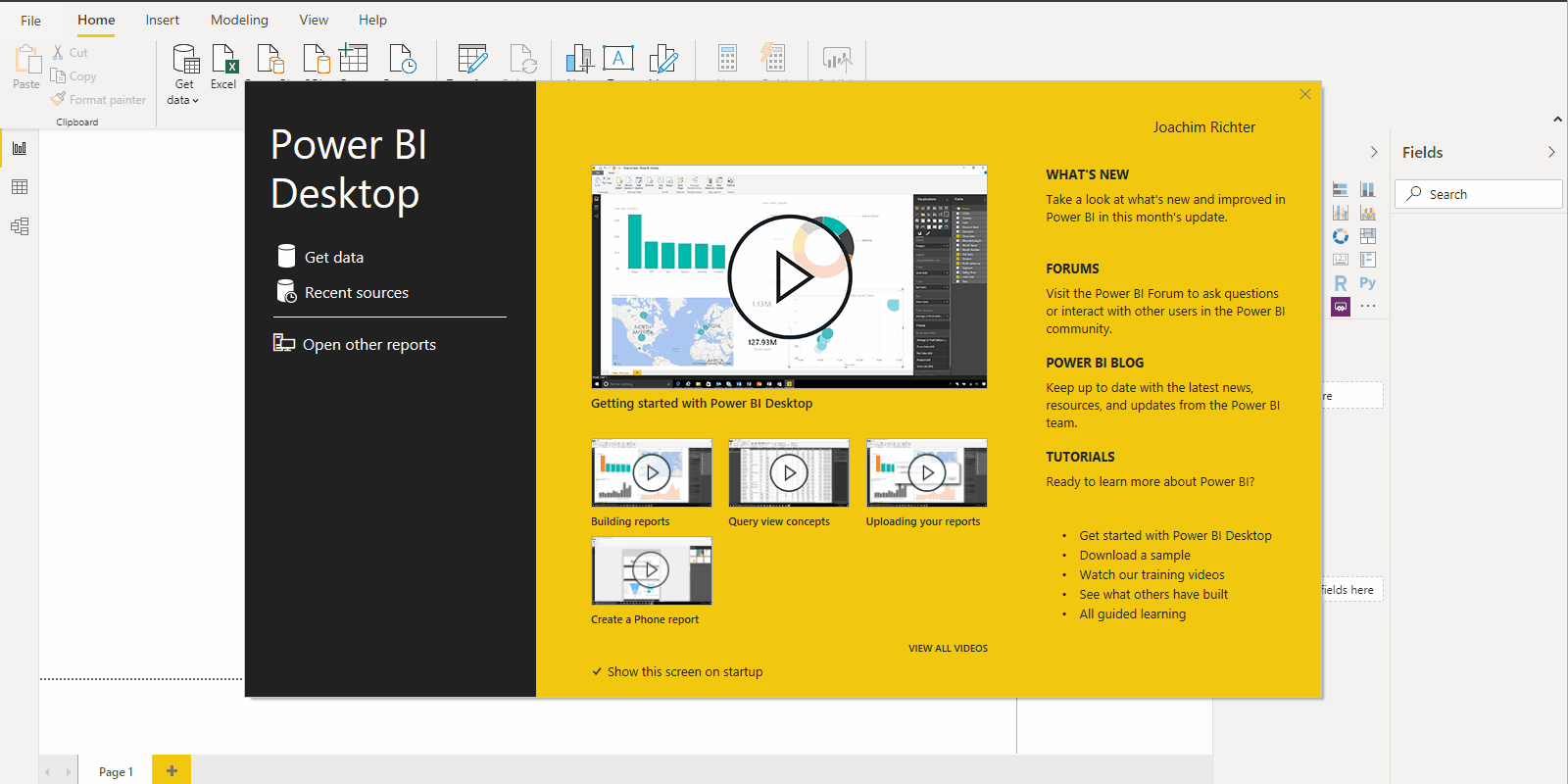Click the New visual chart icon
Image resolution: width=1568 pixels, height=784 pixels.
(x=579, y=59)
